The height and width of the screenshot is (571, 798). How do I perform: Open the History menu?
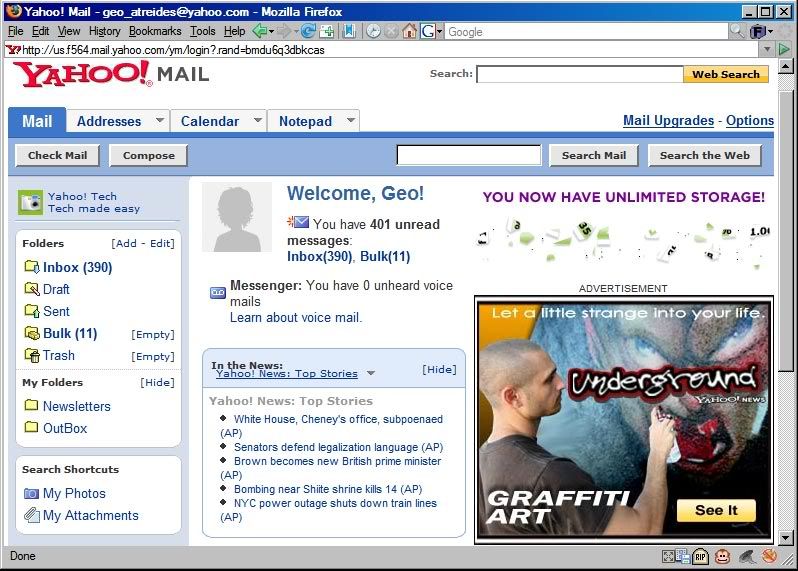[x=104, y=31]
